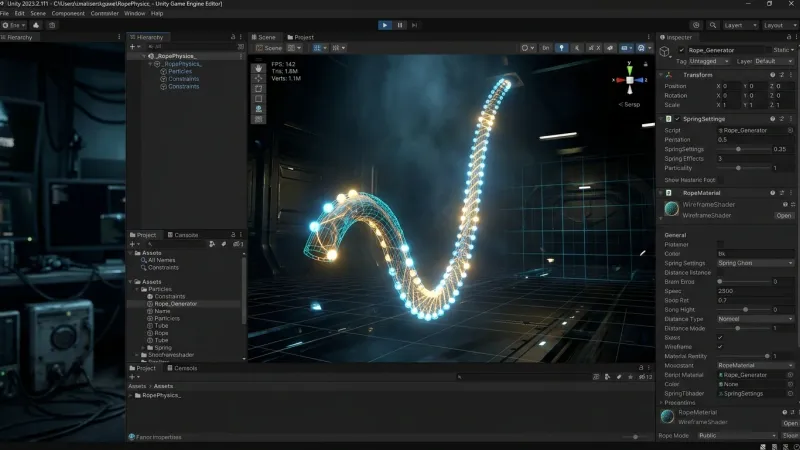Open the Hierarchy panel kebab menu
800x450 pixels.
pyautogui.click(x=241, y=37)
